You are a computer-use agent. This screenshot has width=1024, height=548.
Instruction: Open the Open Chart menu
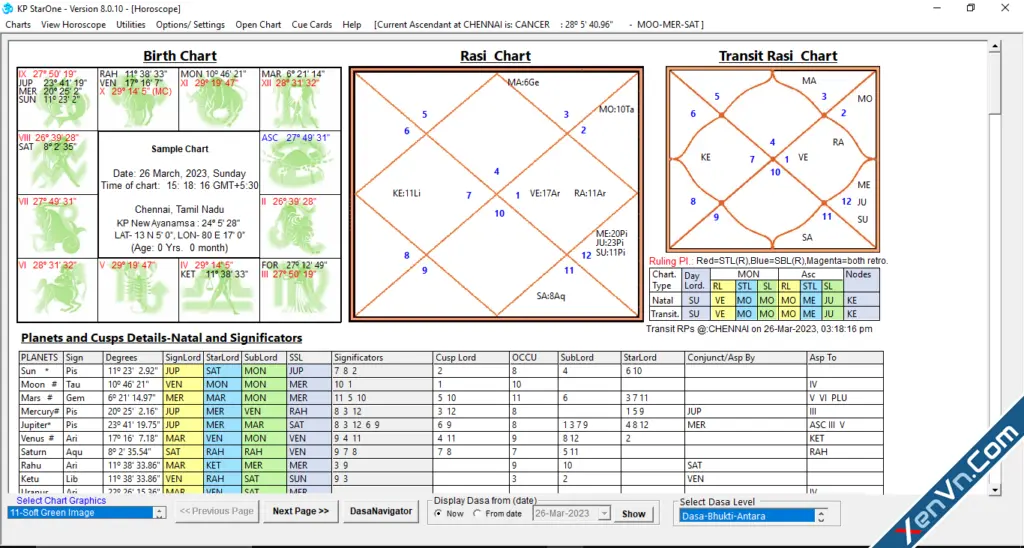pyautogui.click(x=258, y=25)
